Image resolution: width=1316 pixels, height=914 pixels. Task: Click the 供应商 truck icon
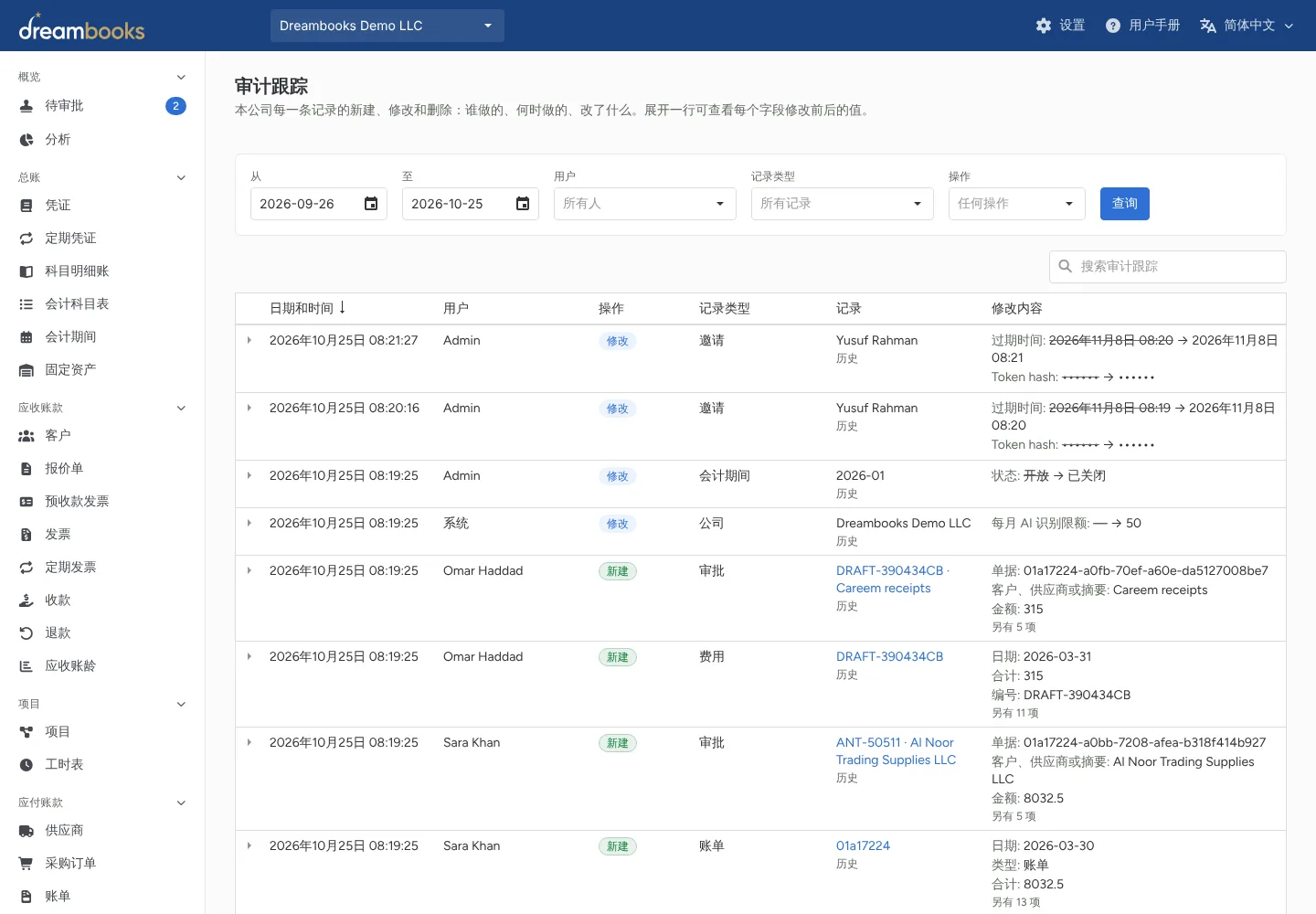coord(27,831)
